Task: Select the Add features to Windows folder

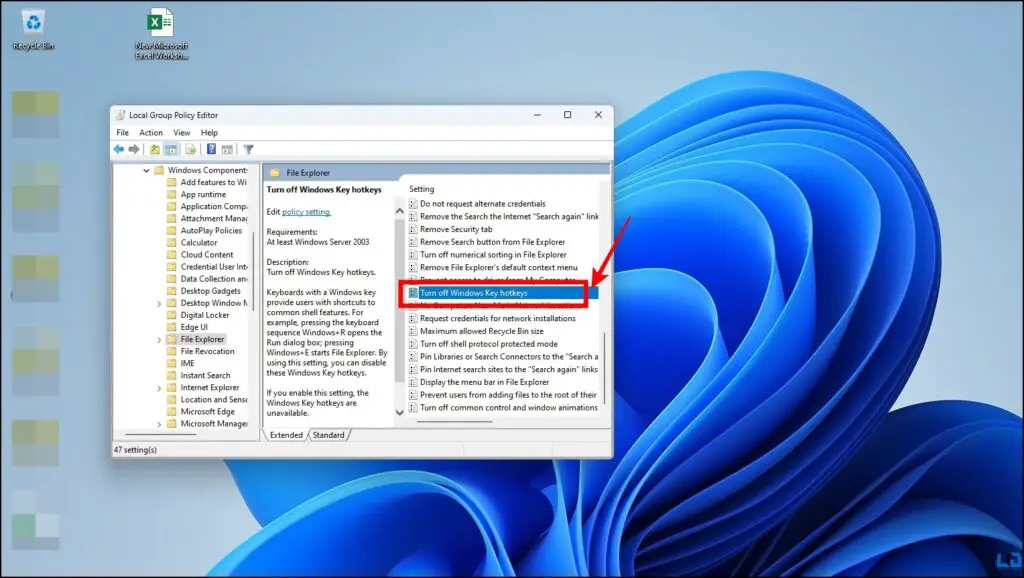Action: tap(207, 182)
